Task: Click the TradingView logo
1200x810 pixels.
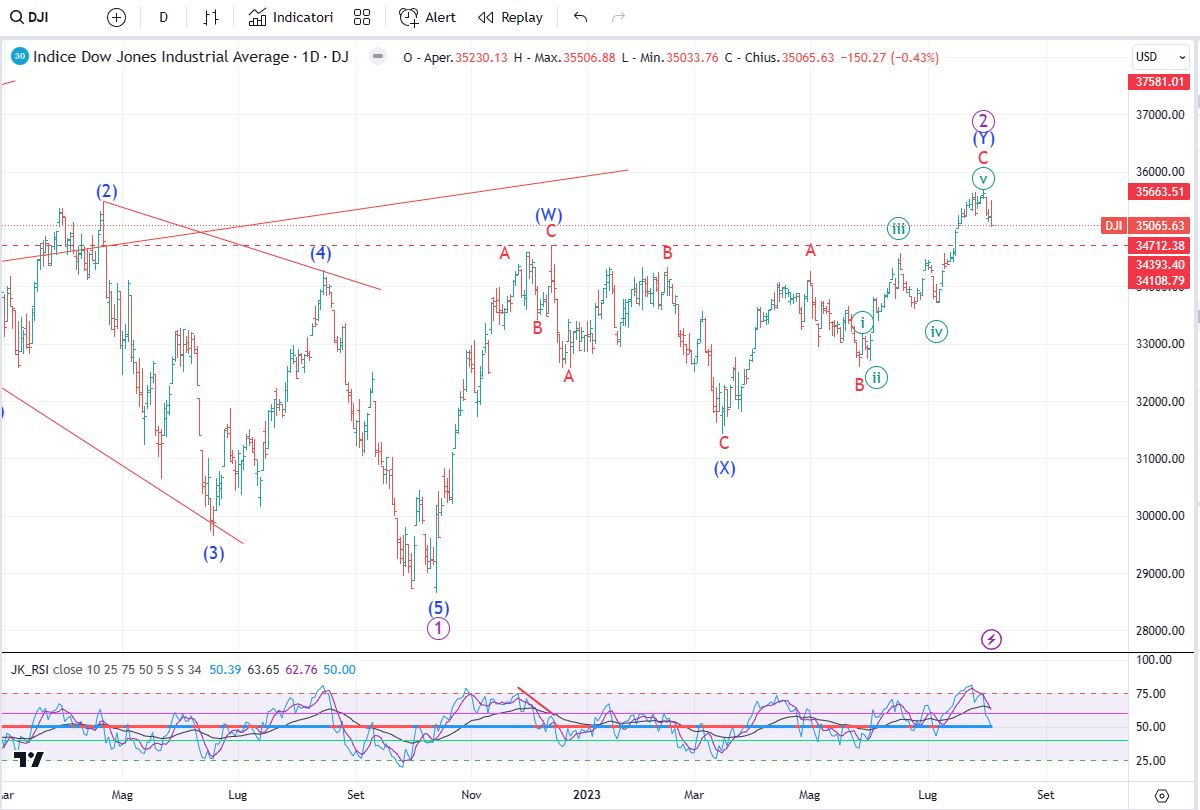Action: (x=29, y=760)
